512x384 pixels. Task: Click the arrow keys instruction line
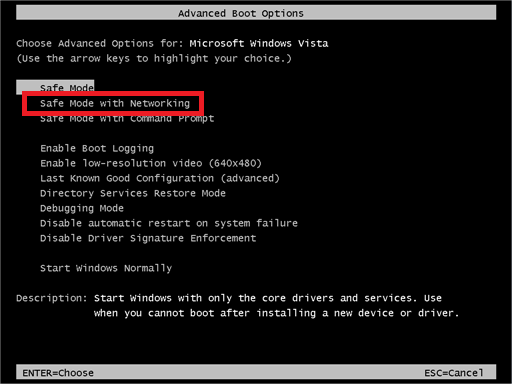click(154, 59)
